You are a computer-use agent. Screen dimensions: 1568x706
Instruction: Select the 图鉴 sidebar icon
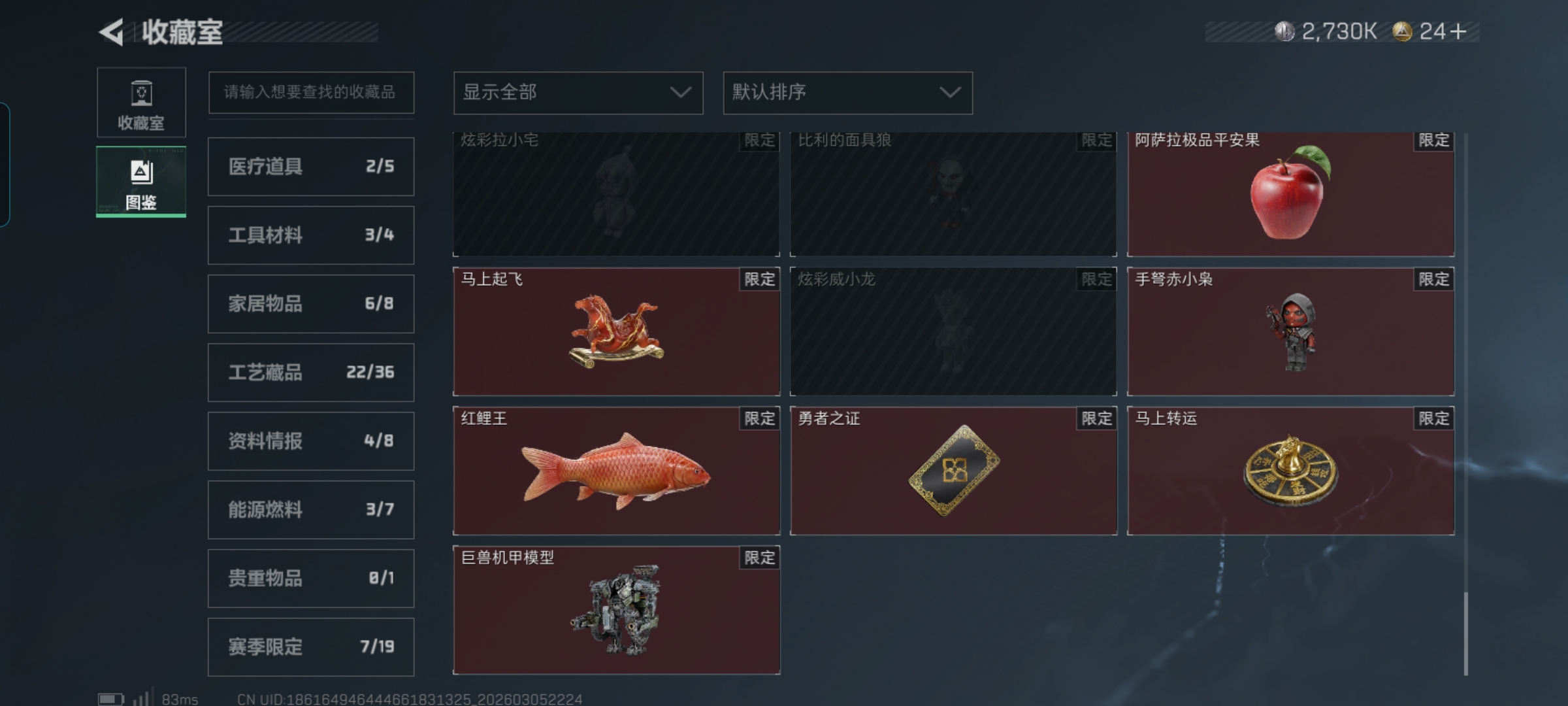coord(141,182)
